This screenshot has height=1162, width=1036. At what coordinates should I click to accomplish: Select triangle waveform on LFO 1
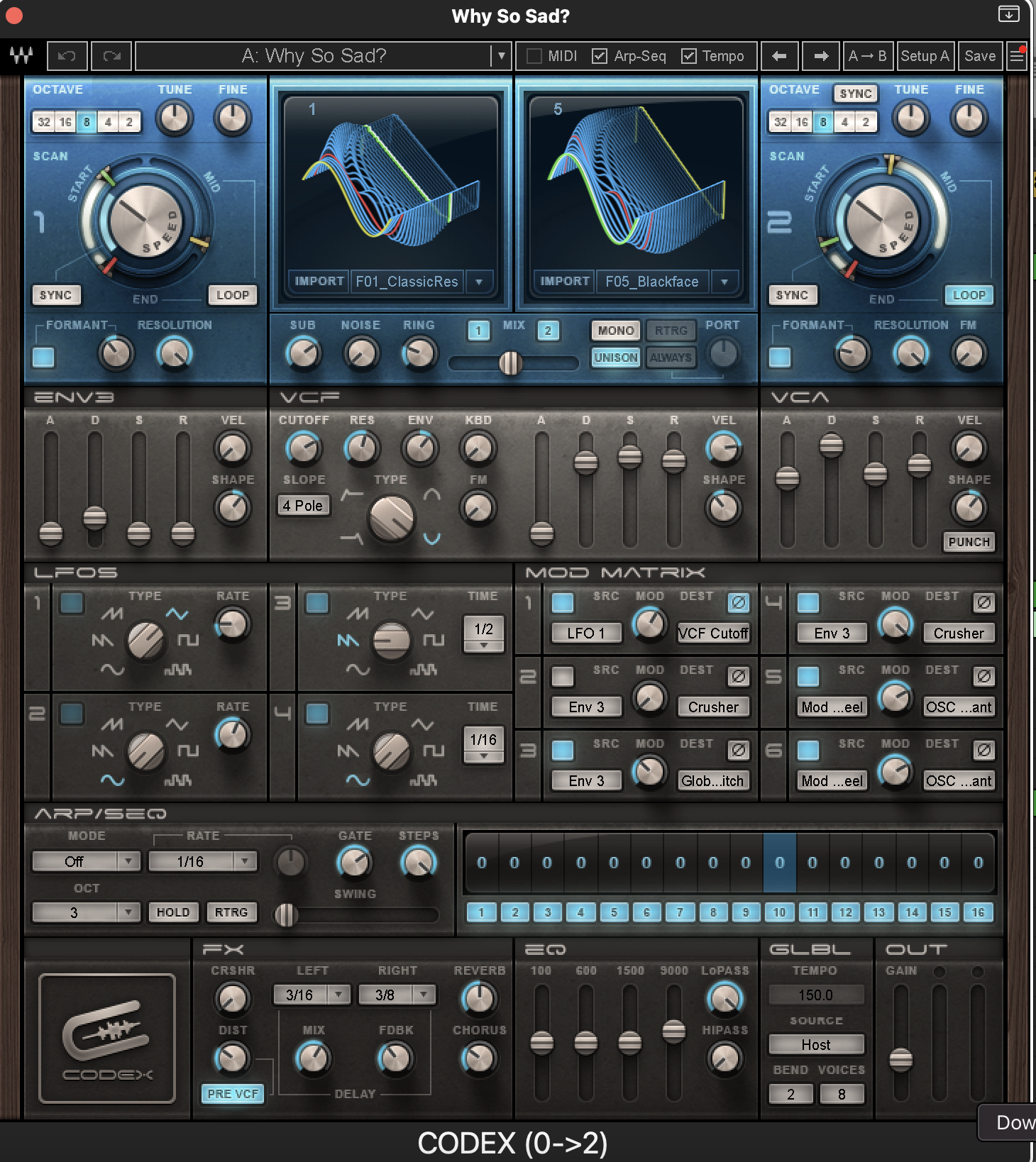(x=177, y=614)
